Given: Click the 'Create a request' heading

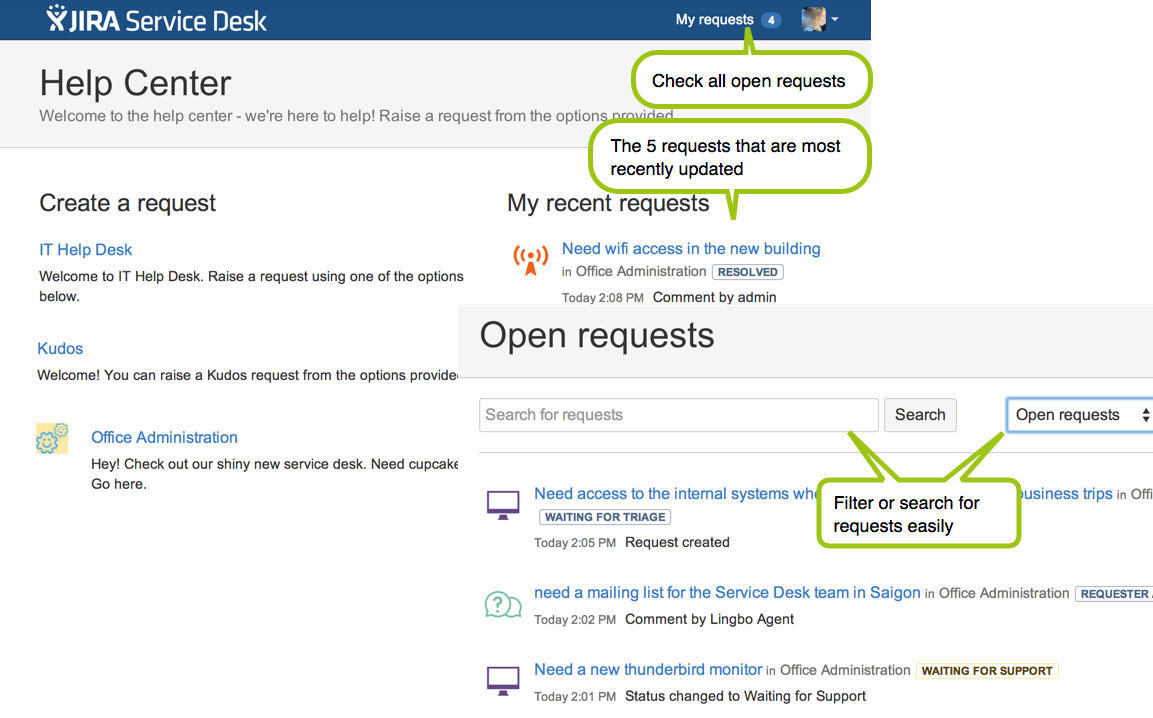Looking at the screenshot, I should [x=127, y=203].
